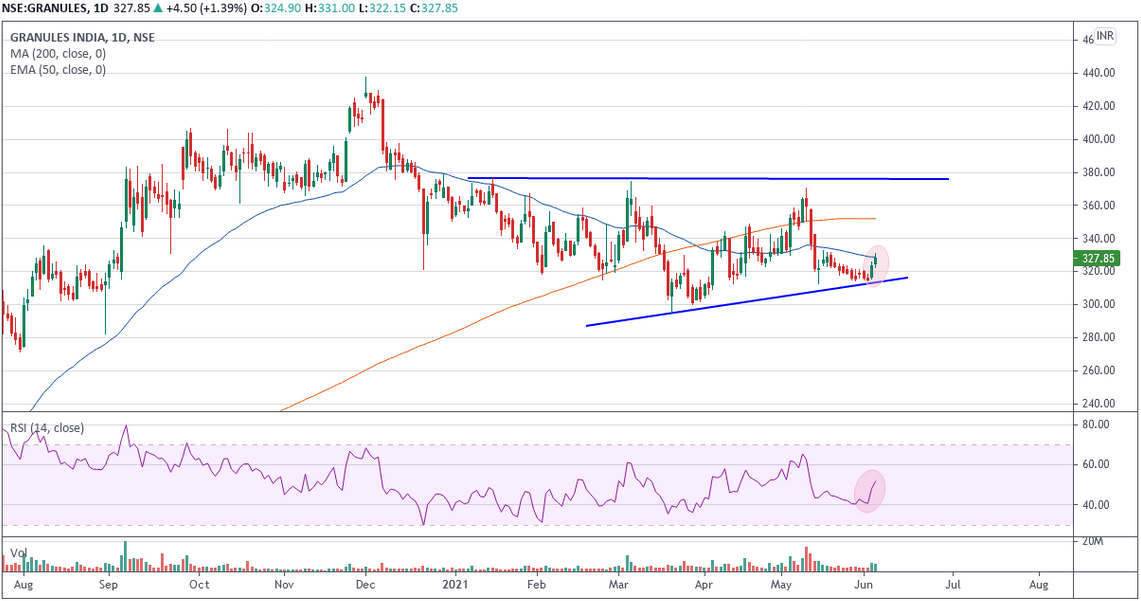Click the C:327.85 close value

pyautogui.click(x=433, y=8)
